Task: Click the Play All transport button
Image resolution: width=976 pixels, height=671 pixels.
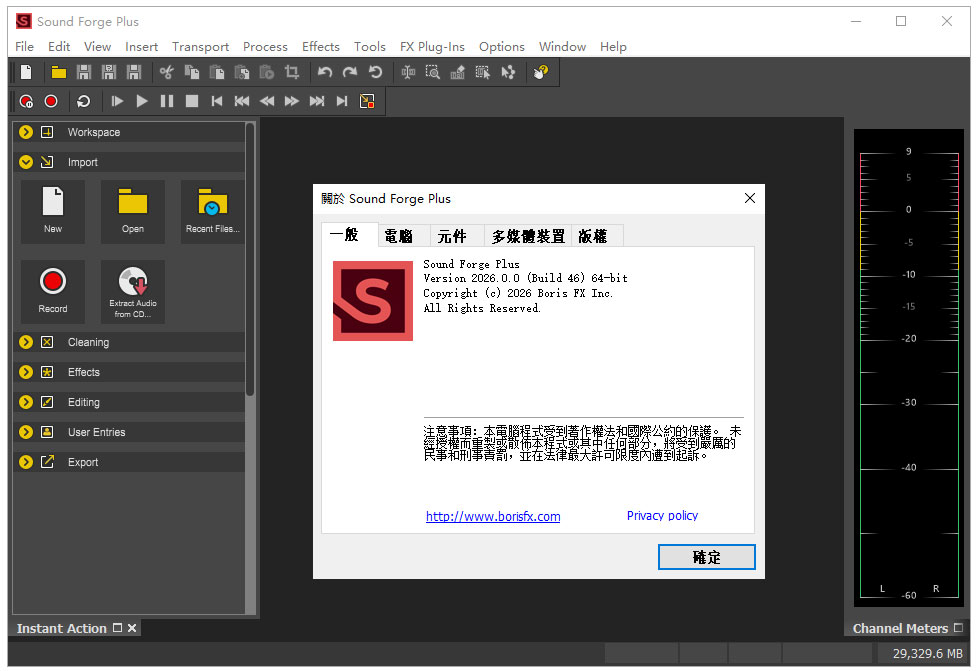Action: point(117,101)
